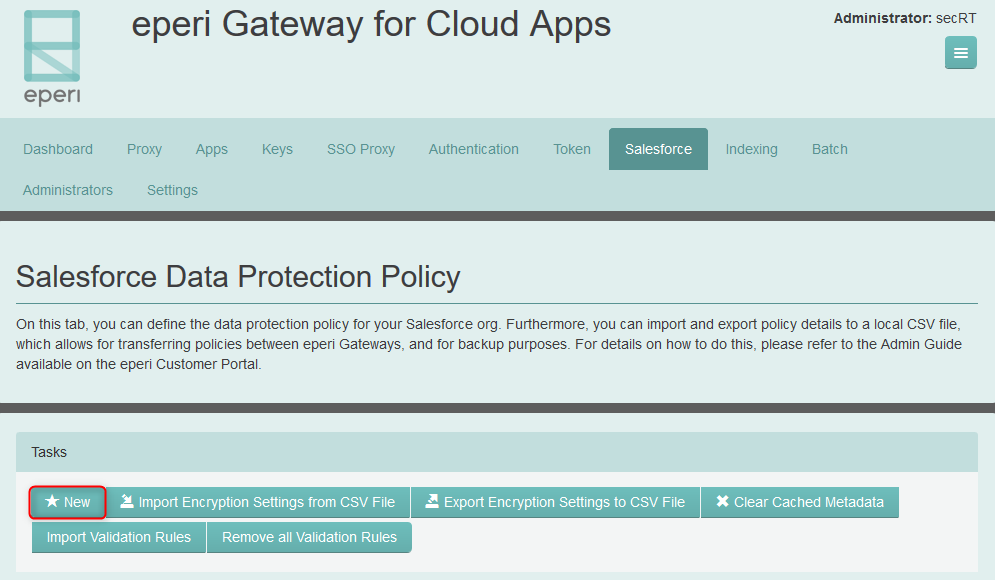
Task: Open the hamburger menu button
Action: click(x=960, y=52)
